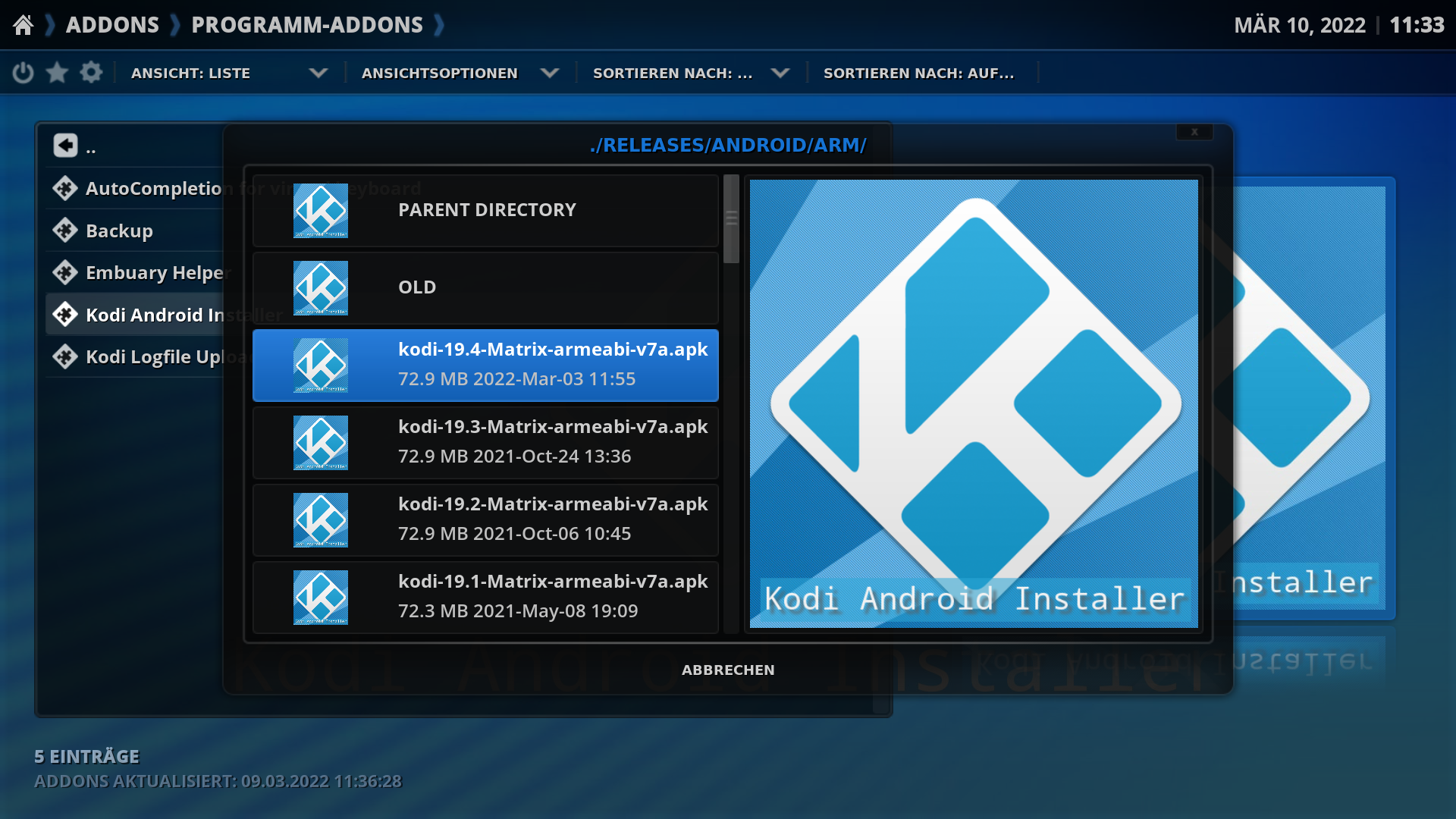
Task: Click Kodi icon of kodi-19.2 apk row
Action: click(x=321, y=519)
